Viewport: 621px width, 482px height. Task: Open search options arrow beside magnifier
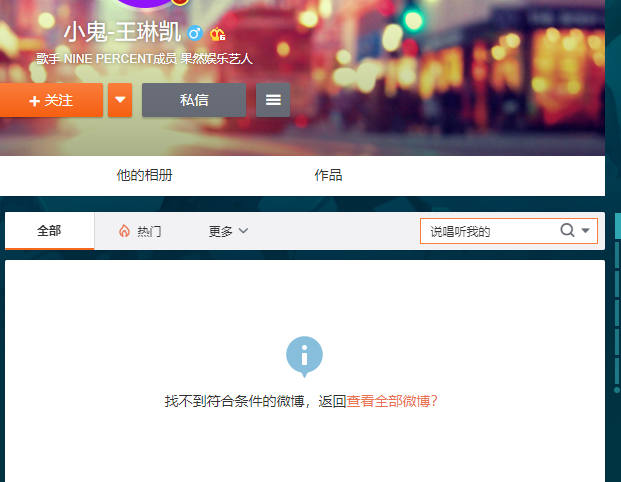[585, 231]
